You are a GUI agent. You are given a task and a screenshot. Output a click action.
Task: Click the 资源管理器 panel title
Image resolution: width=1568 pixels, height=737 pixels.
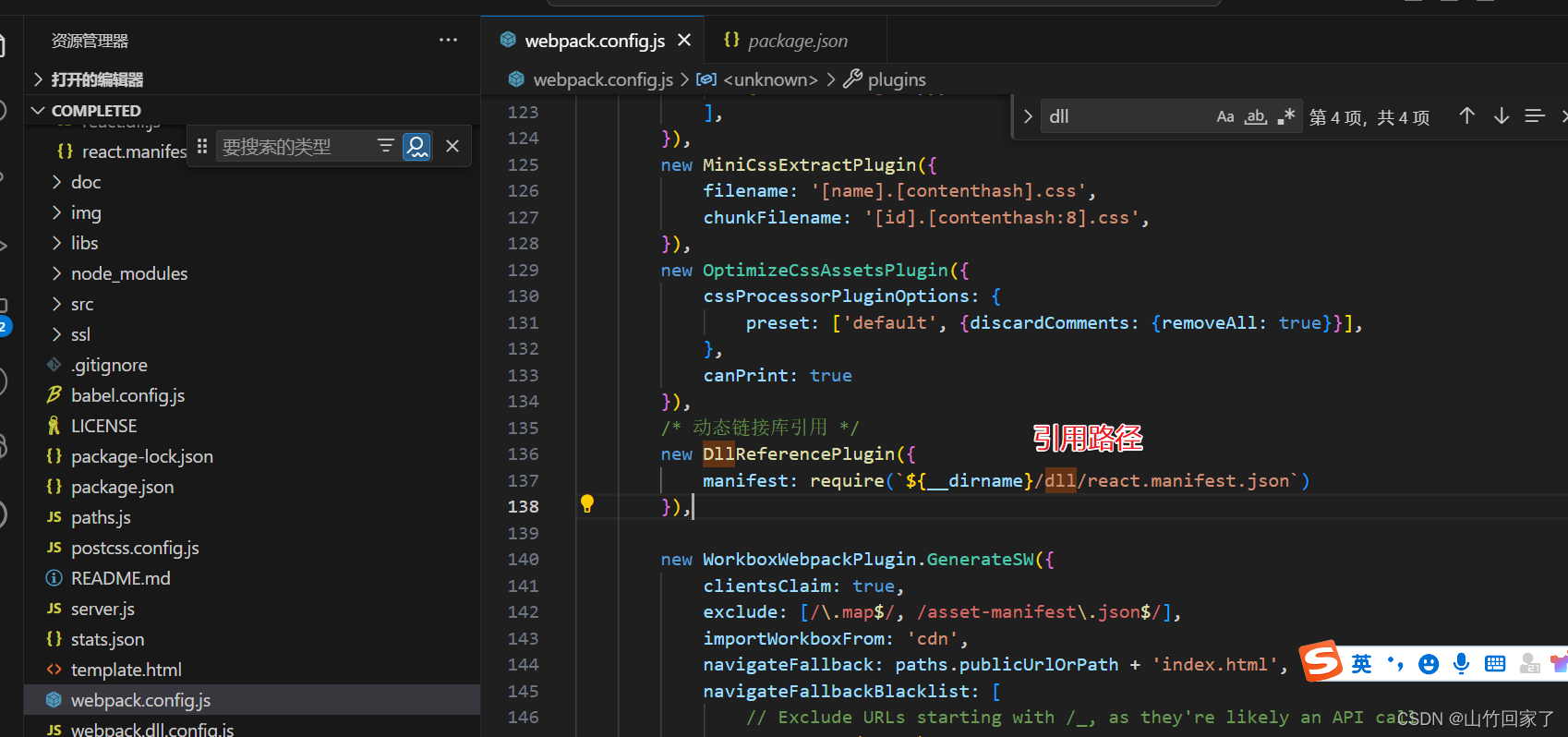90,41
